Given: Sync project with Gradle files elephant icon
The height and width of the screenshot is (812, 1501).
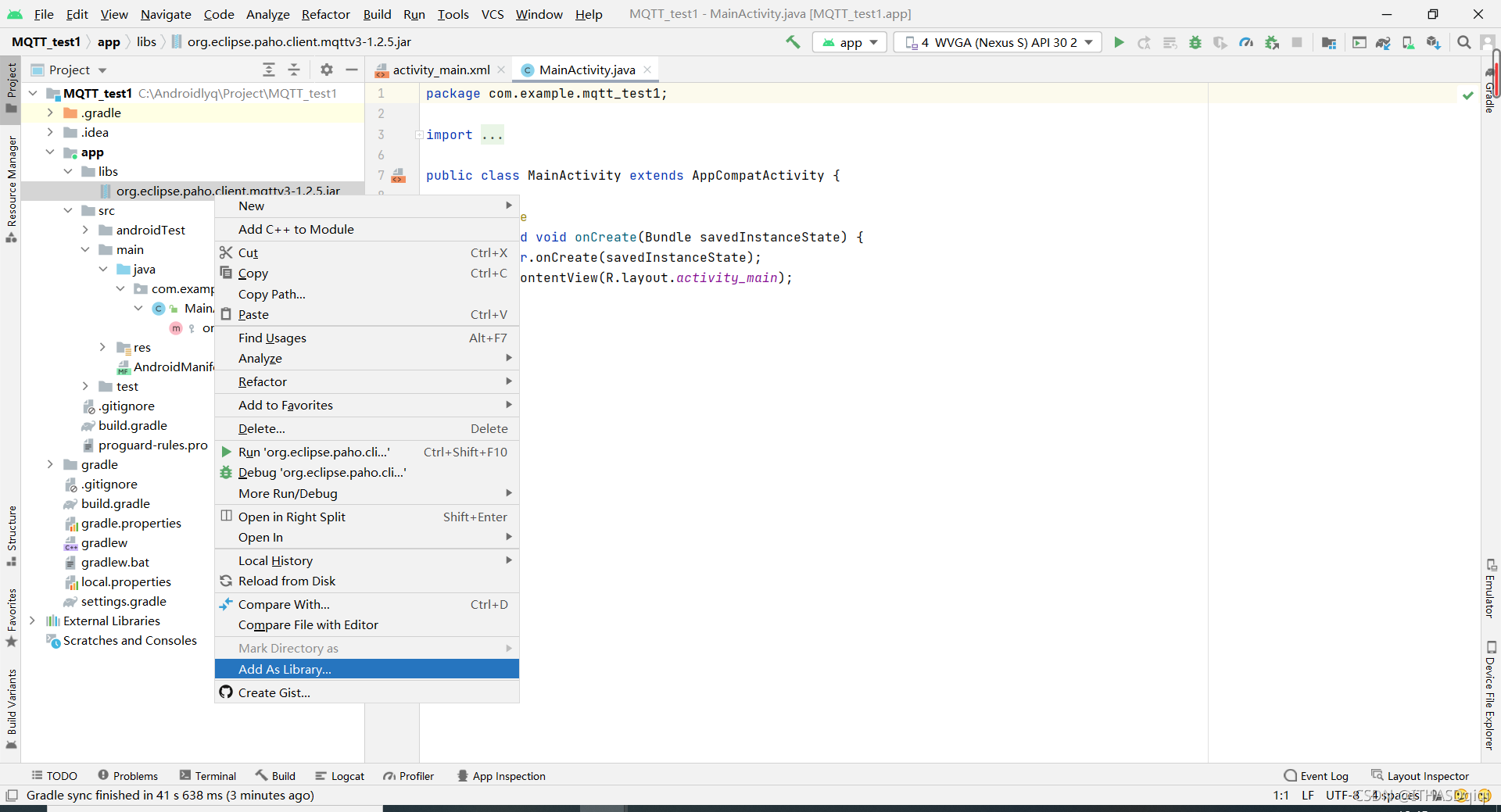Looking at the screenshot, I should point(1384,42).
